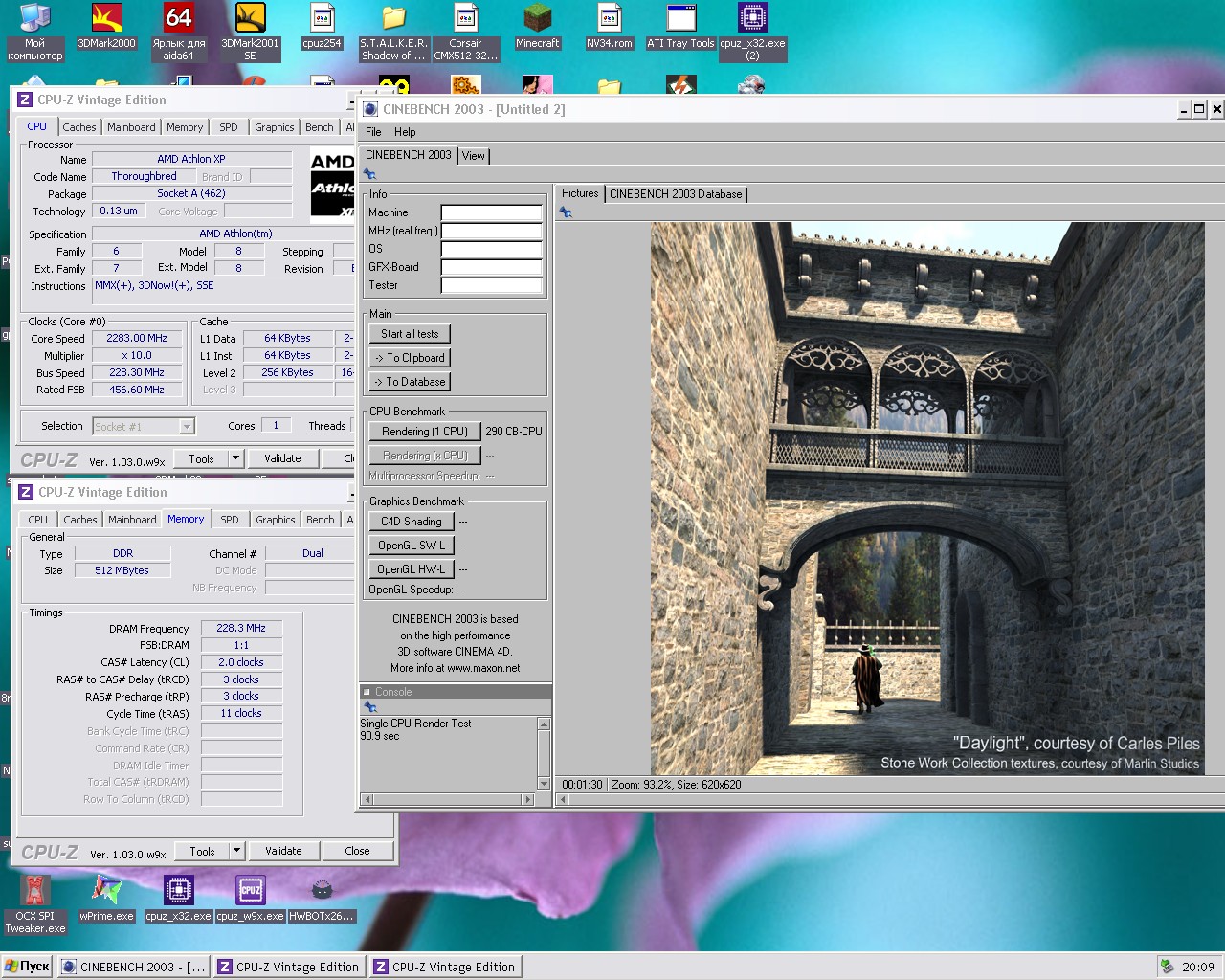The image size is (1225, 980).
Task: Switch to CINEBENCH 2003 Database tab
Action: tap(676, 194)
